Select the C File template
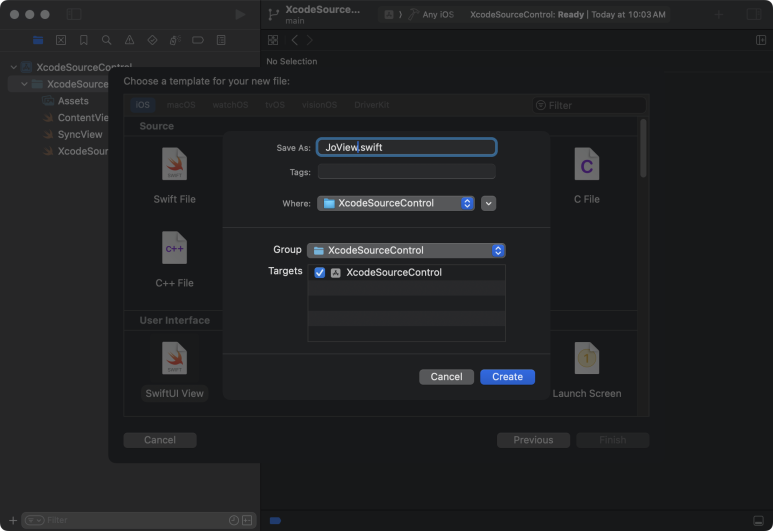This screenshot has width=773, height=531. click(x=587, y=176)
